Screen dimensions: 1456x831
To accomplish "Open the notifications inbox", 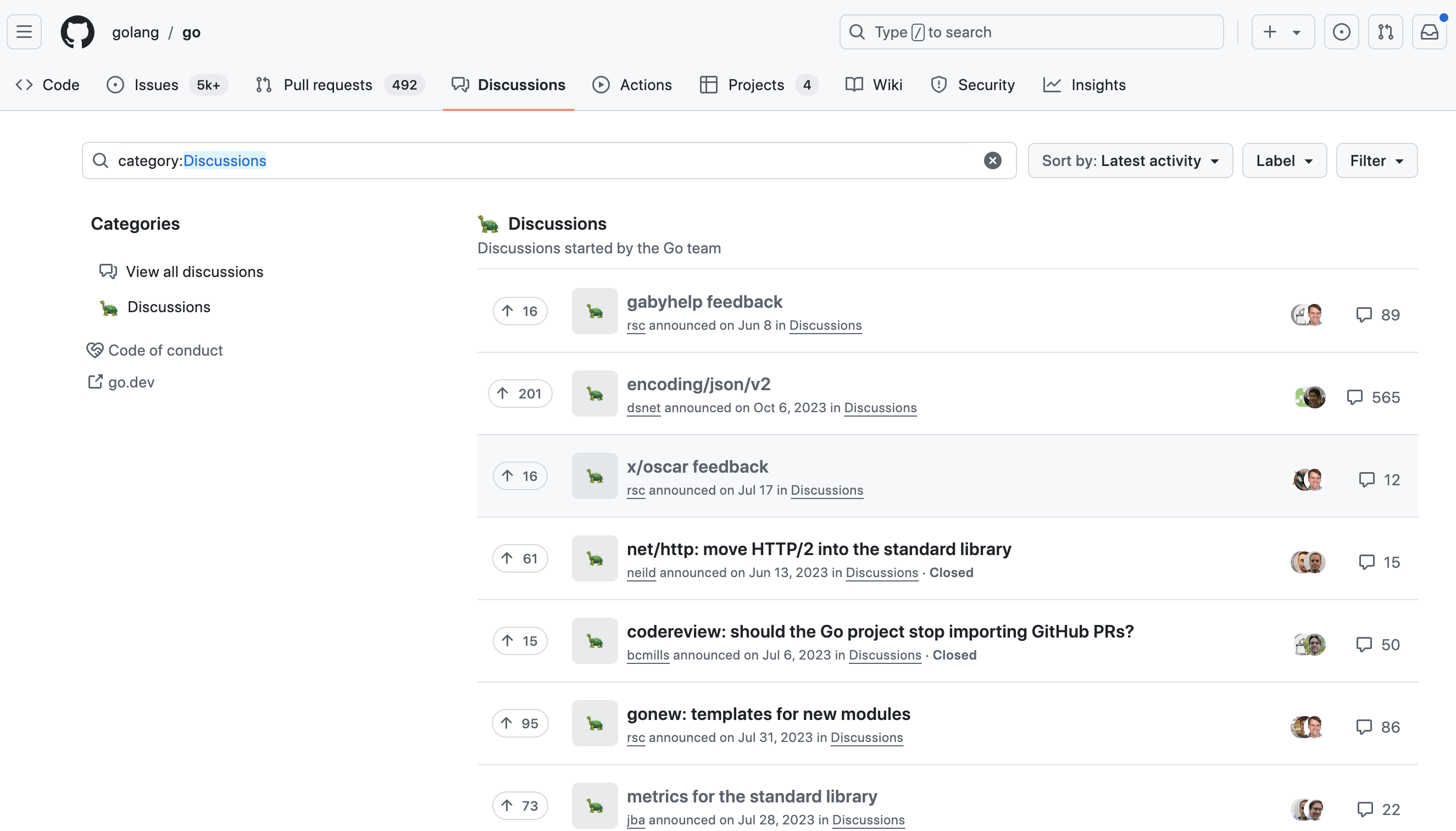I will [1429, 32].
